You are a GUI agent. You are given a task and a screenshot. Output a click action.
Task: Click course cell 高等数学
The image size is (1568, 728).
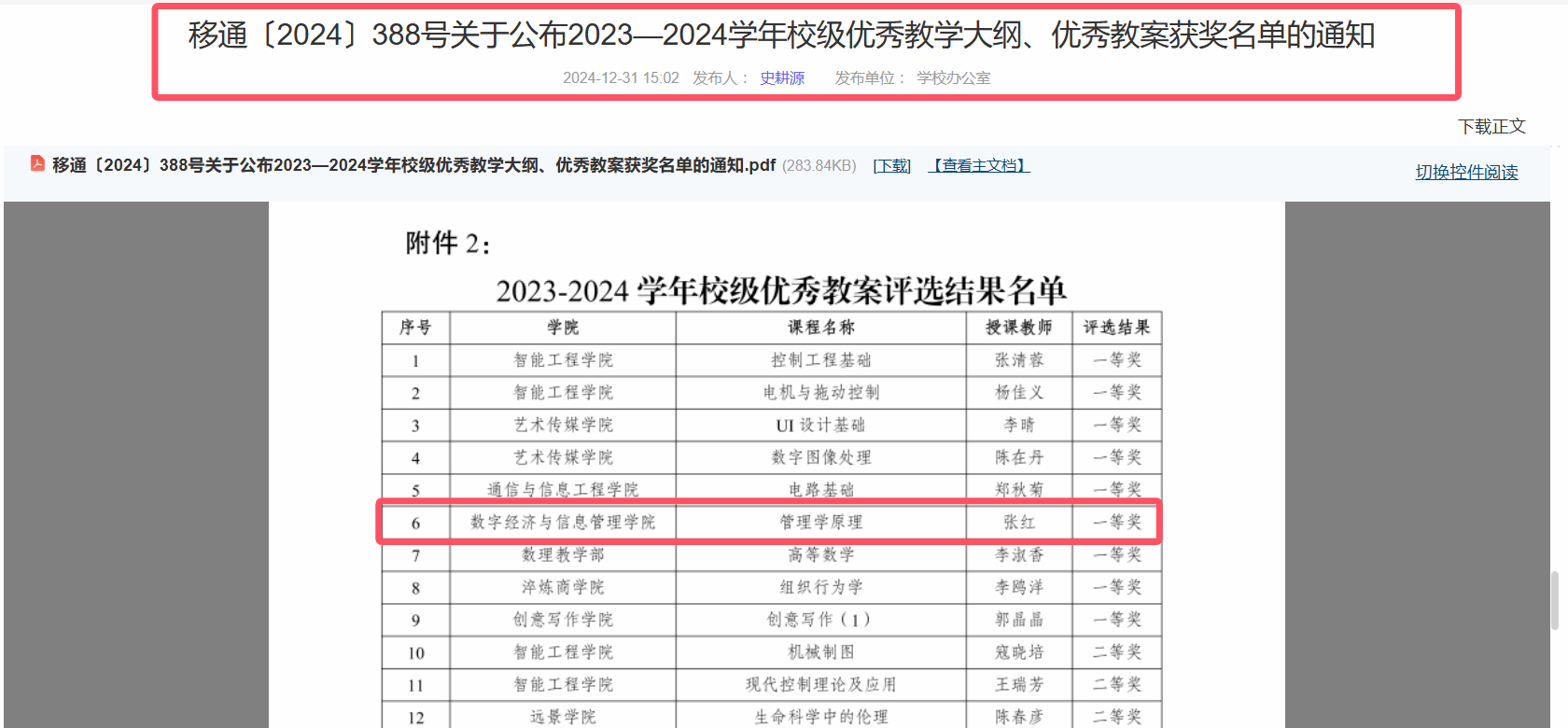(x=821, y=555)
